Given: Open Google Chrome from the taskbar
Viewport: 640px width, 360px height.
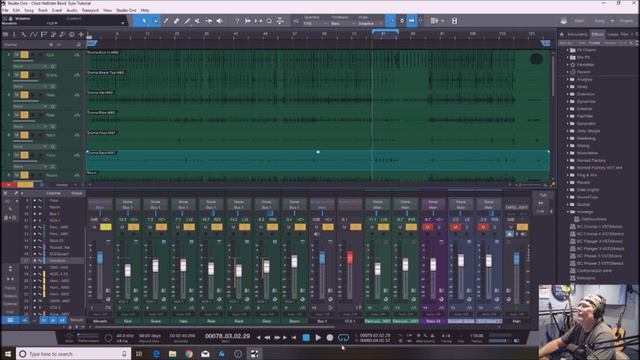Looking at the screenshot, I should 189,354.
